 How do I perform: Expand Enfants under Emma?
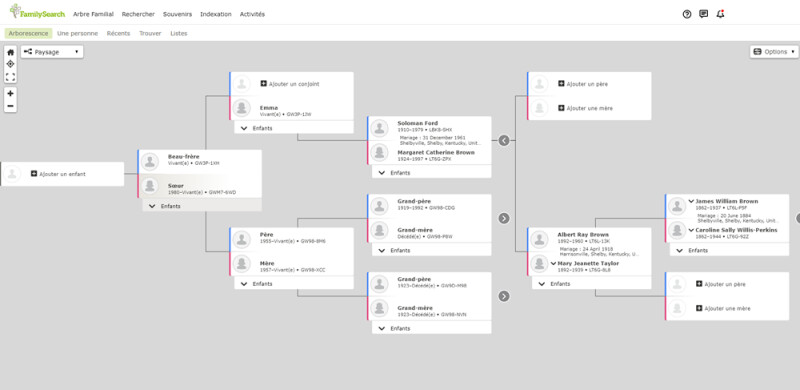(294, 128)
